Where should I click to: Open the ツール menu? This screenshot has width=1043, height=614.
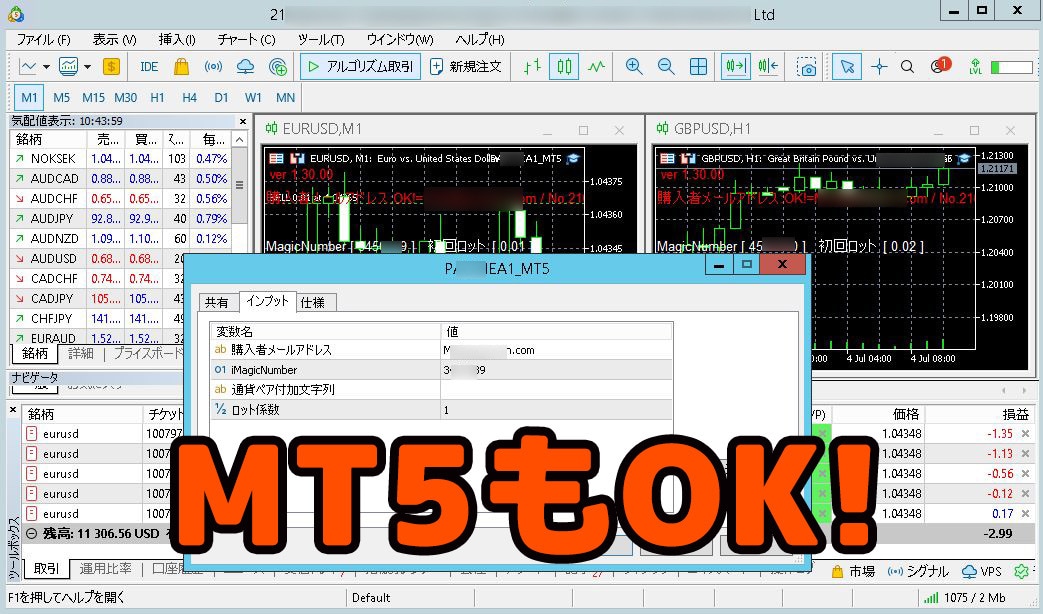tap(321, 40)
